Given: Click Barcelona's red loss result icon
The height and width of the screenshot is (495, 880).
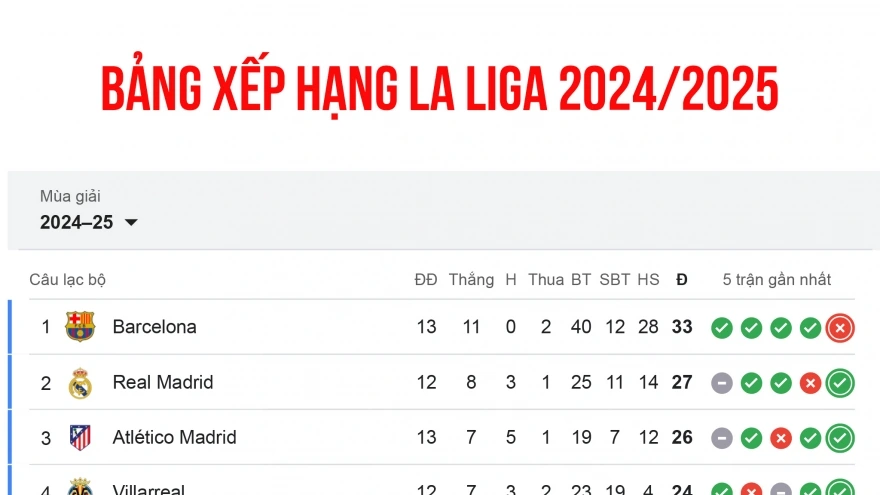Looking at the screenshot, I should point(840,328).
